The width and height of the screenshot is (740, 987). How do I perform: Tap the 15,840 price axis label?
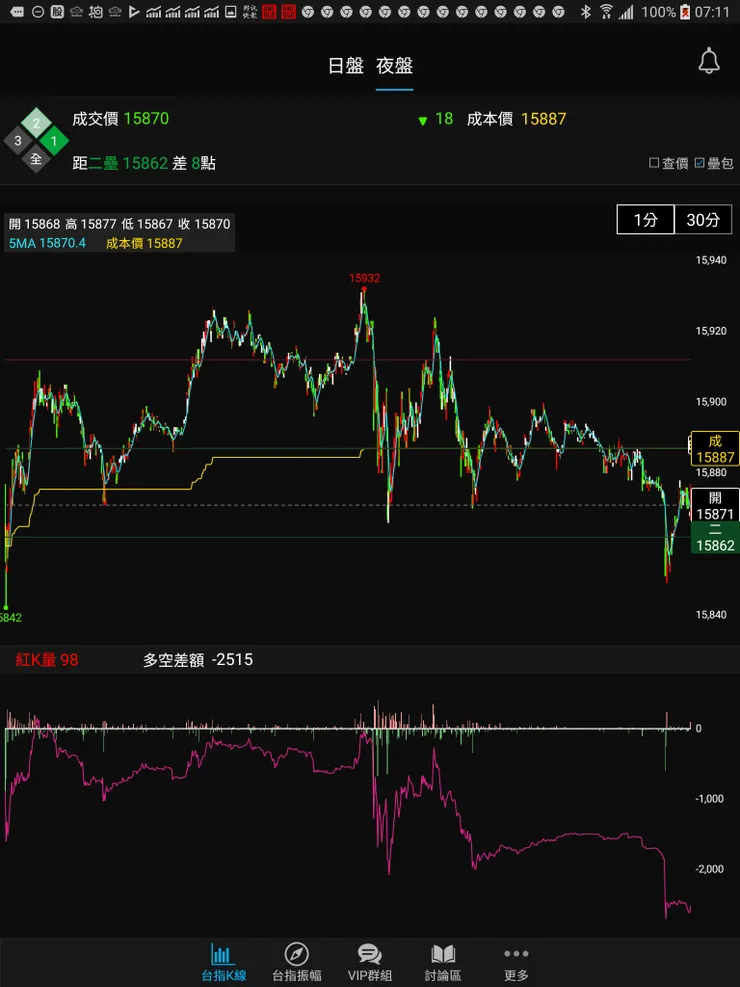tap(711, 615)
